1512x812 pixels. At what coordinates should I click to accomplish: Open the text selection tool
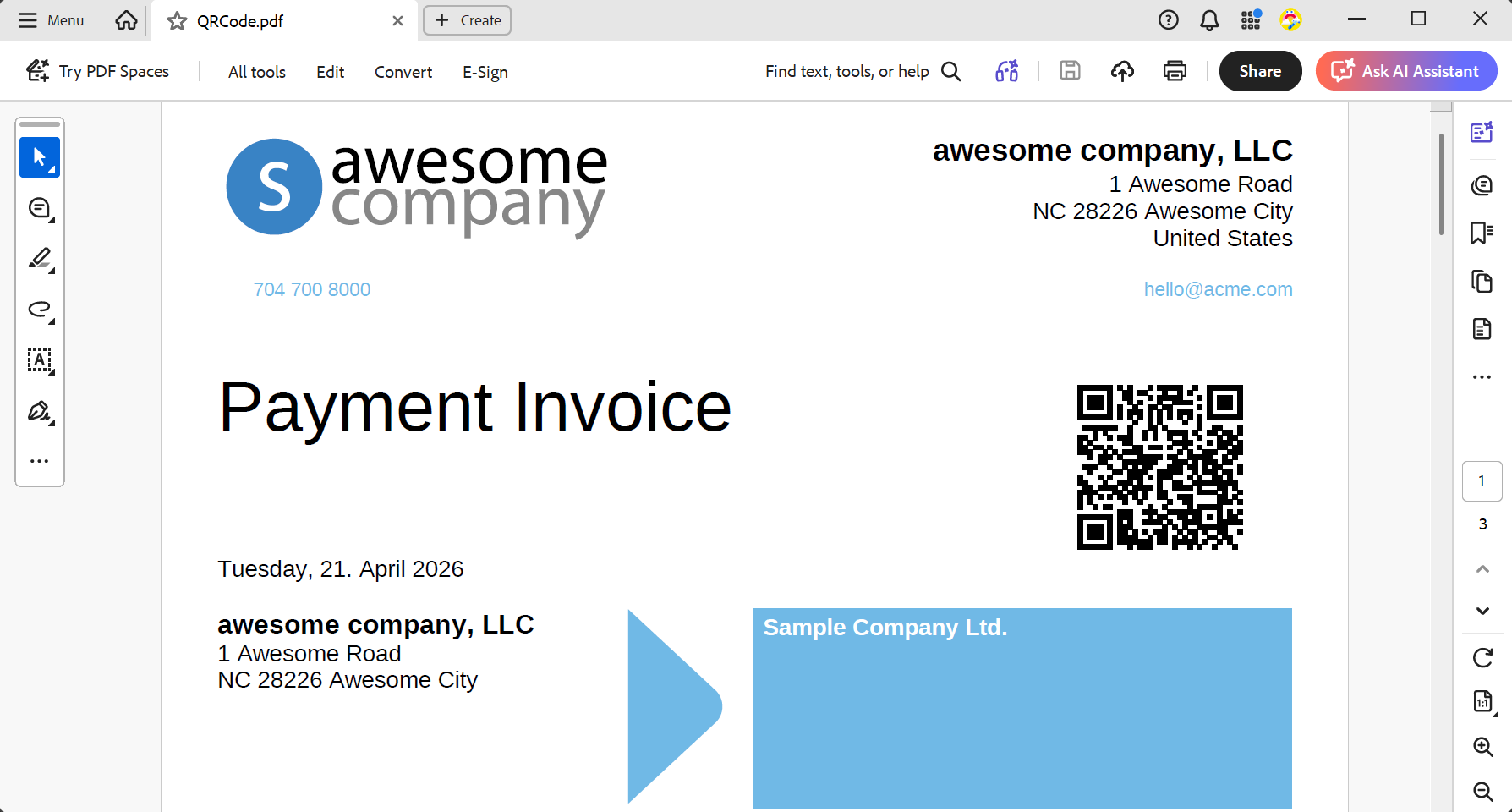(40, 361)
